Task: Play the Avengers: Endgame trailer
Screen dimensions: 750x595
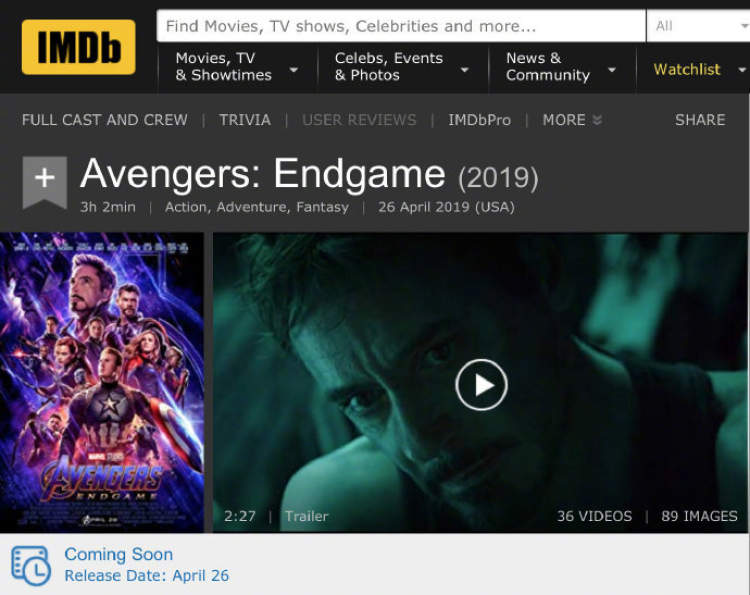Action: [x=481, y=385]
